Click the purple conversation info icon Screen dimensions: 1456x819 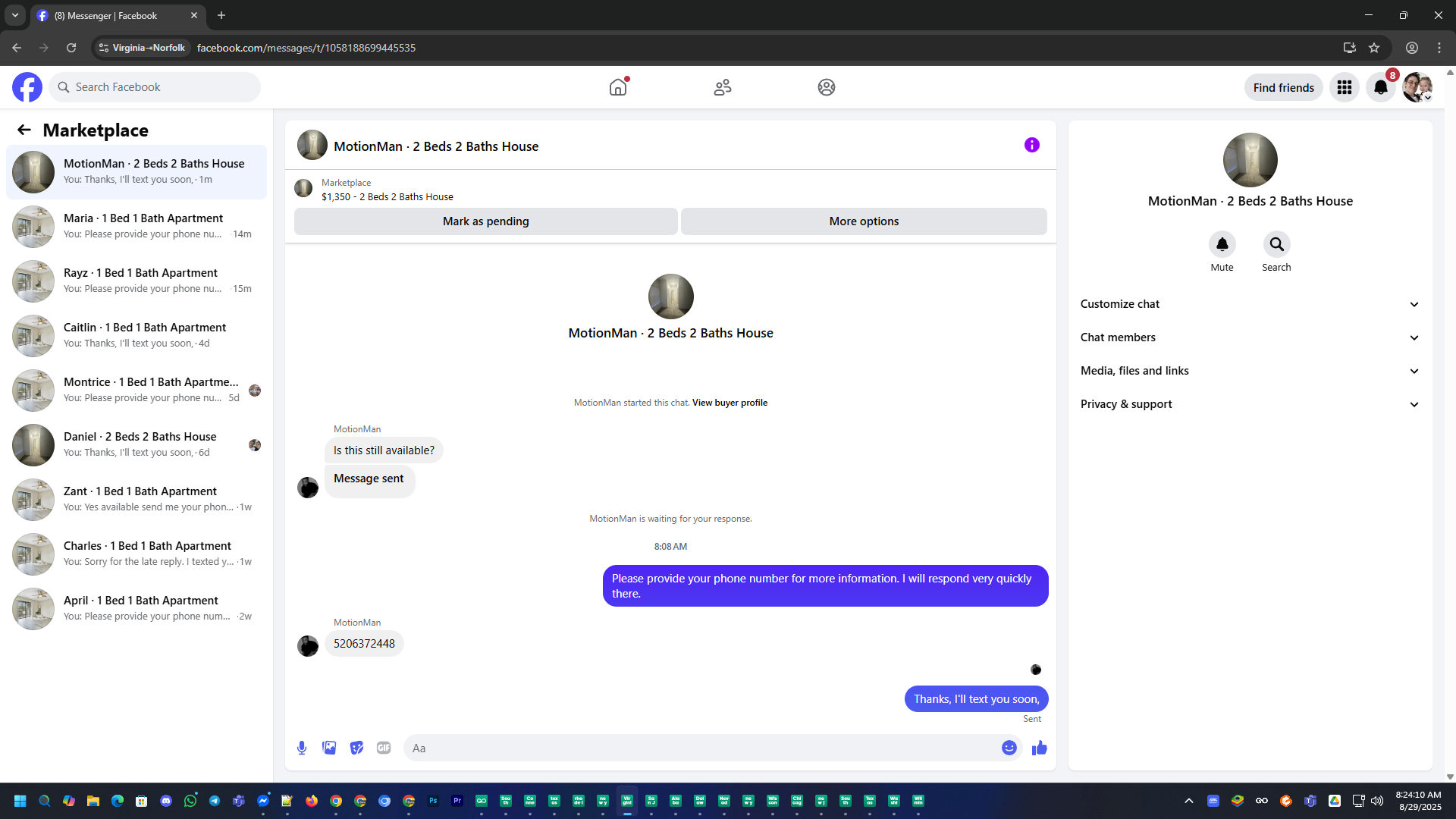click(1031, 145)
